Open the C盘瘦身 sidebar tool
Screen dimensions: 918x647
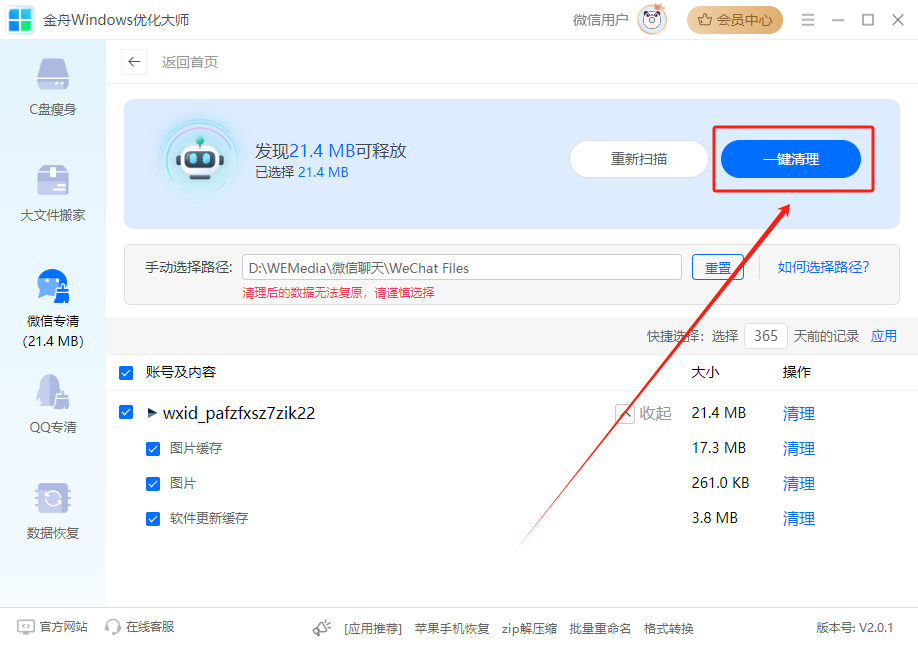point(52,88)
